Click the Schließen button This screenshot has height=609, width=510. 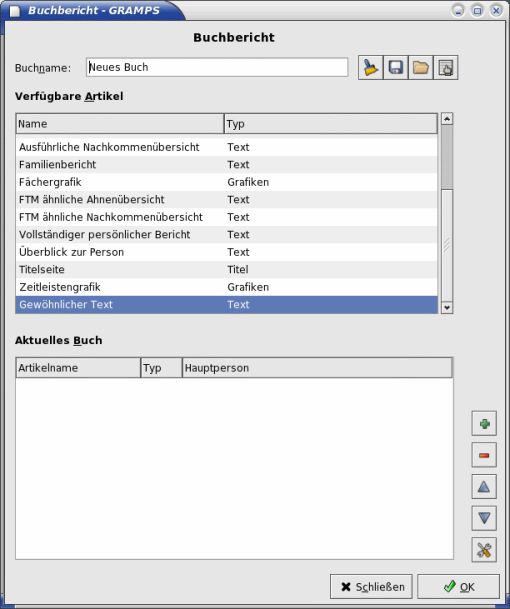pyautogui.click(x=371, y=586)
